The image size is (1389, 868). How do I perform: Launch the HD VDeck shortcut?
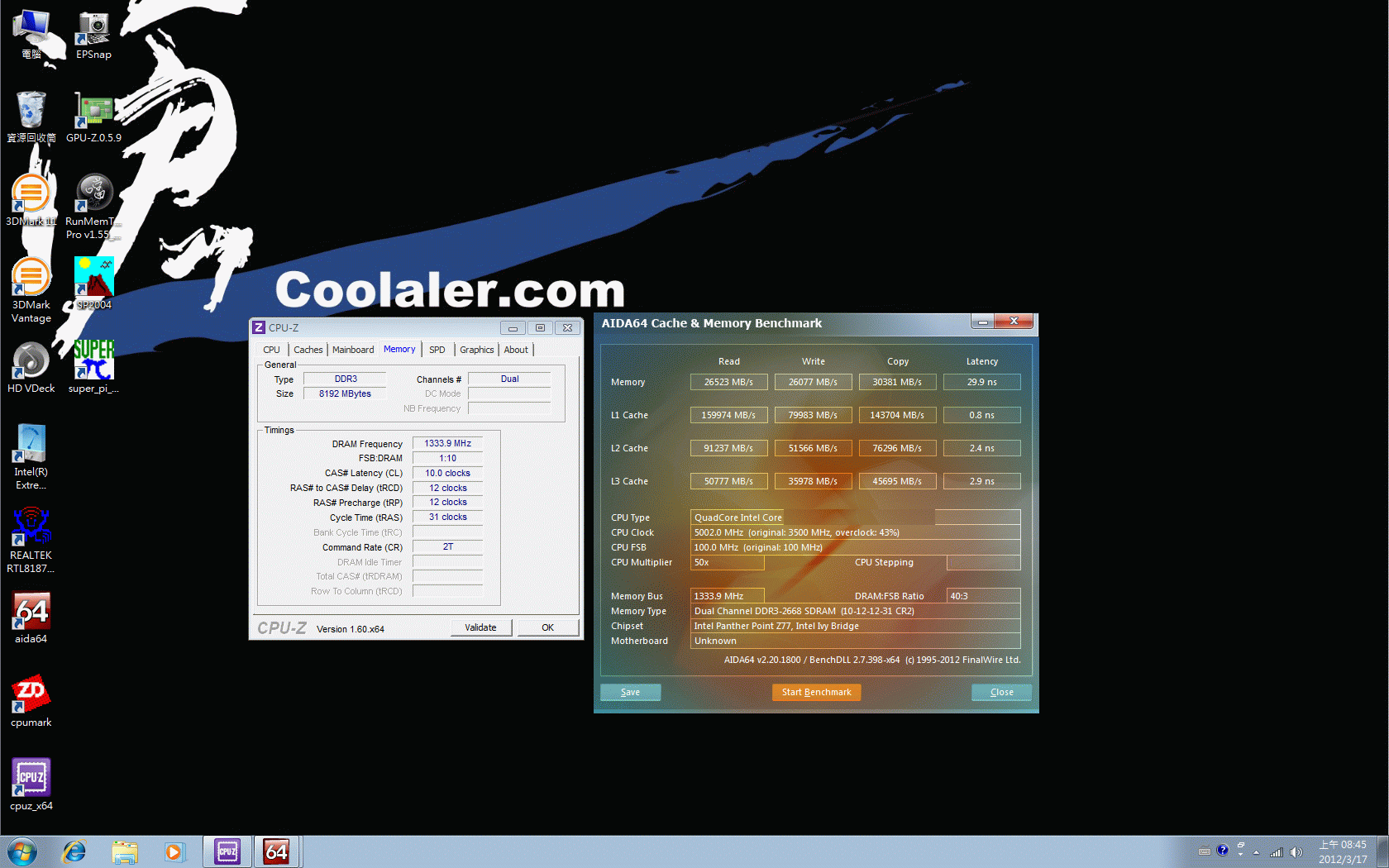pos(31,367)
